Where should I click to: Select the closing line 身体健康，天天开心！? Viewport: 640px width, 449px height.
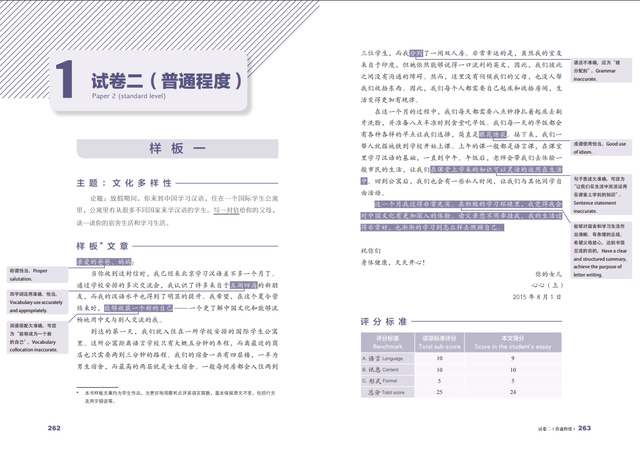[x=393, y=262]
